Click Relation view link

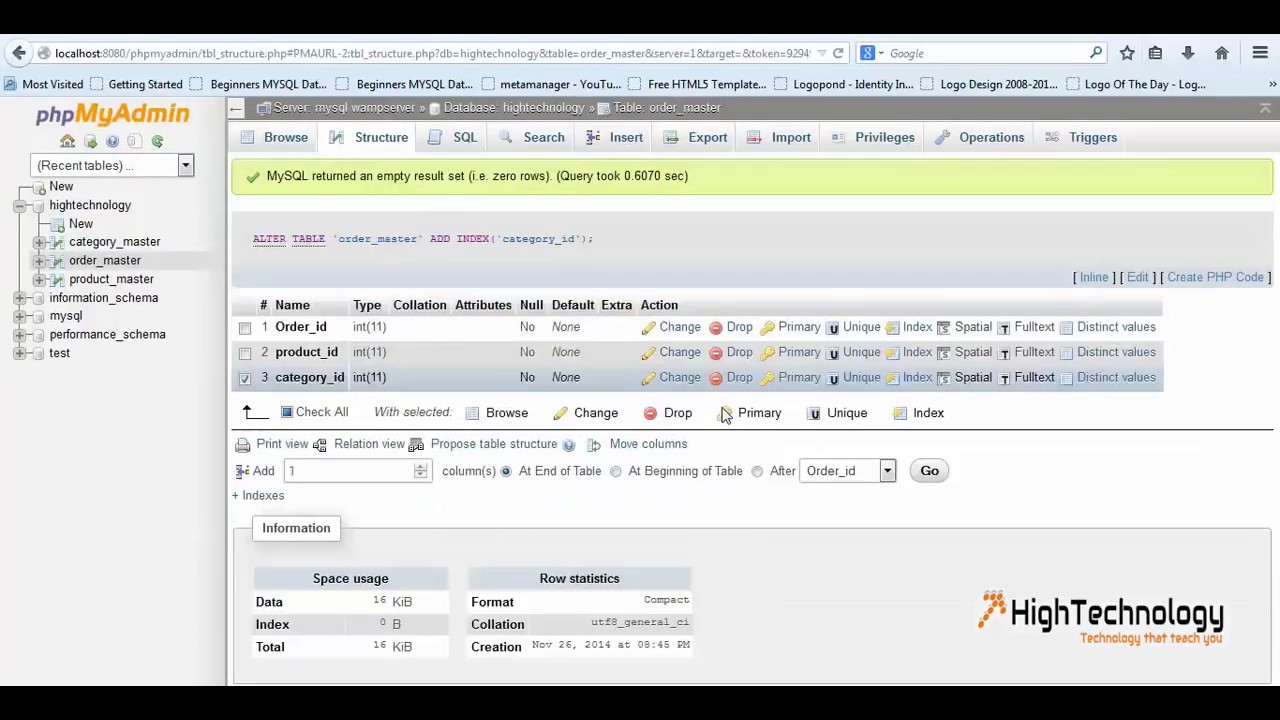pyautogui.click(x=369, y=444)
